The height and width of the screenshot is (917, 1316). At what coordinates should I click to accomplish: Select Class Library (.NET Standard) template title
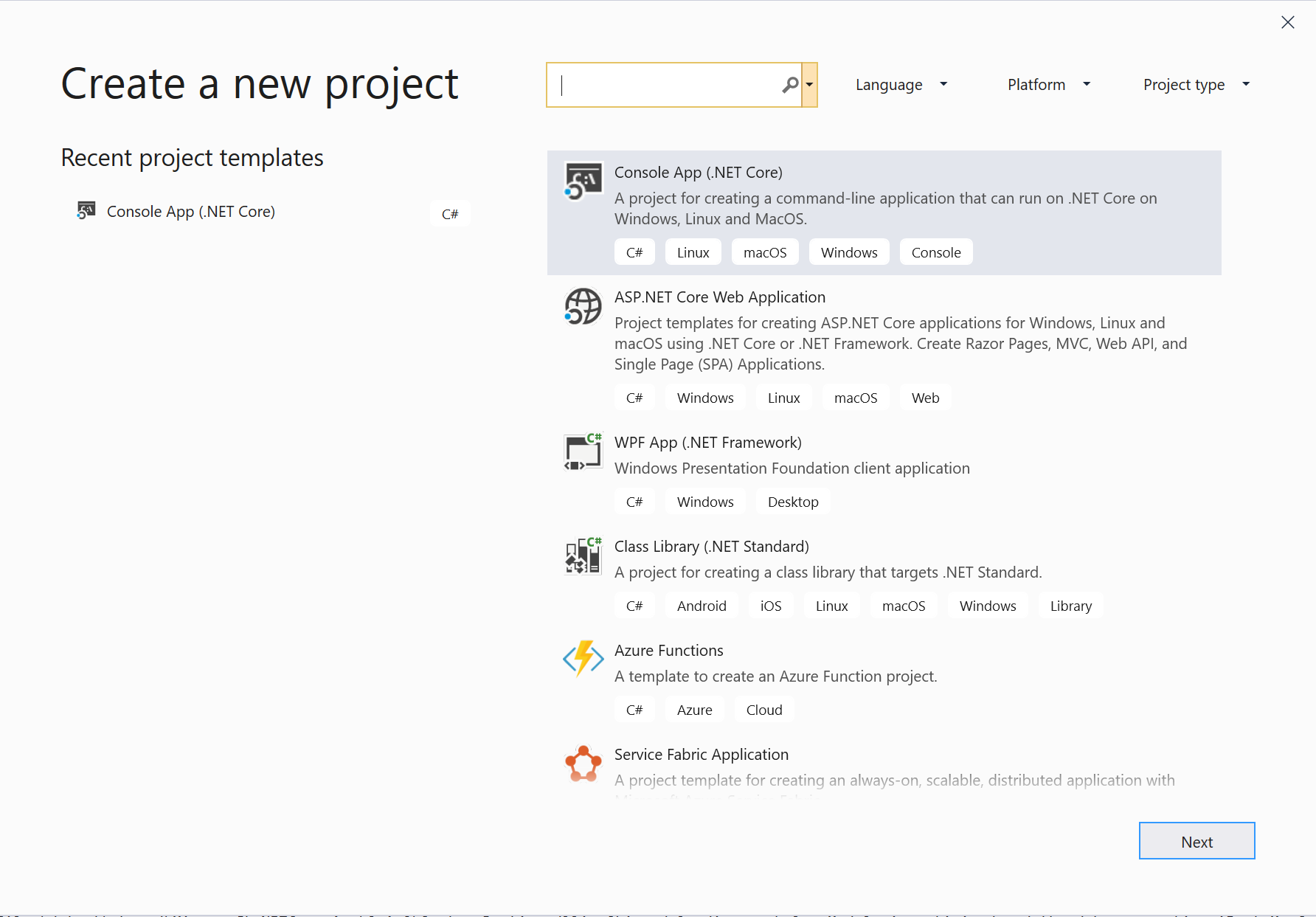pyautogui.click(x=712, y=547)
